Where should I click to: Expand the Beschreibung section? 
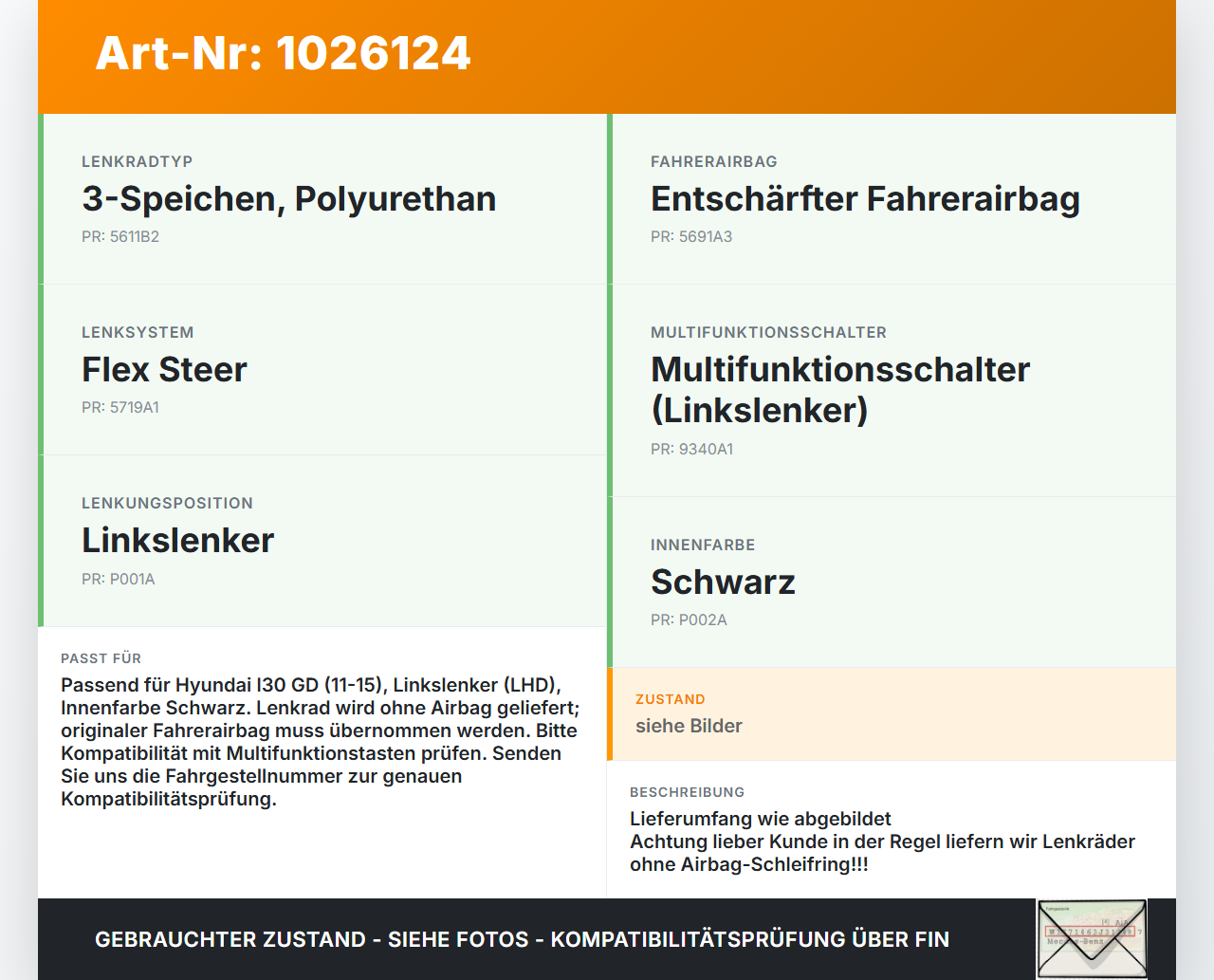coord(892,830)
